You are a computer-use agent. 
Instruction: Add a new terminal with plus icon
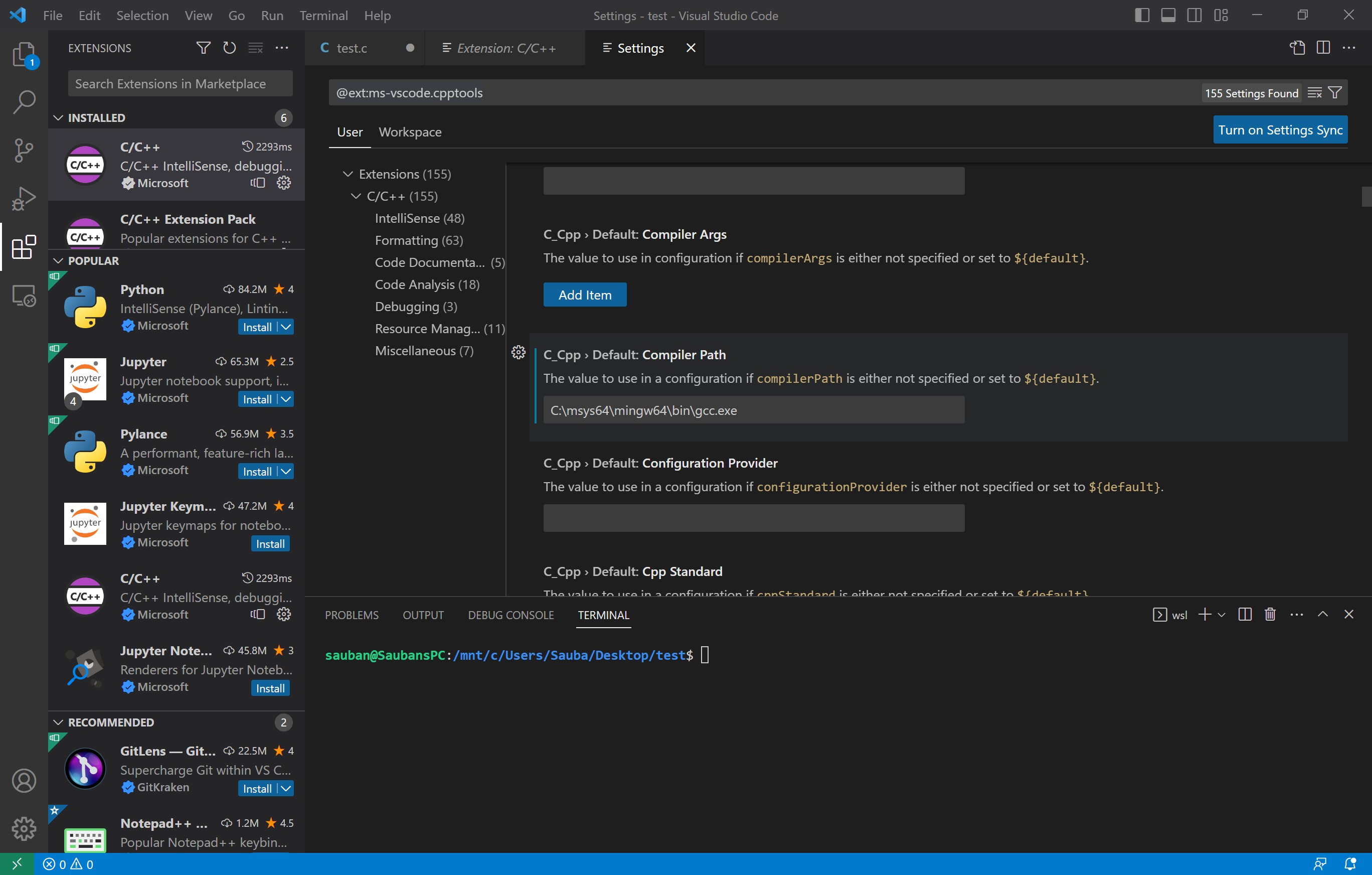(x=1205, y=615)
